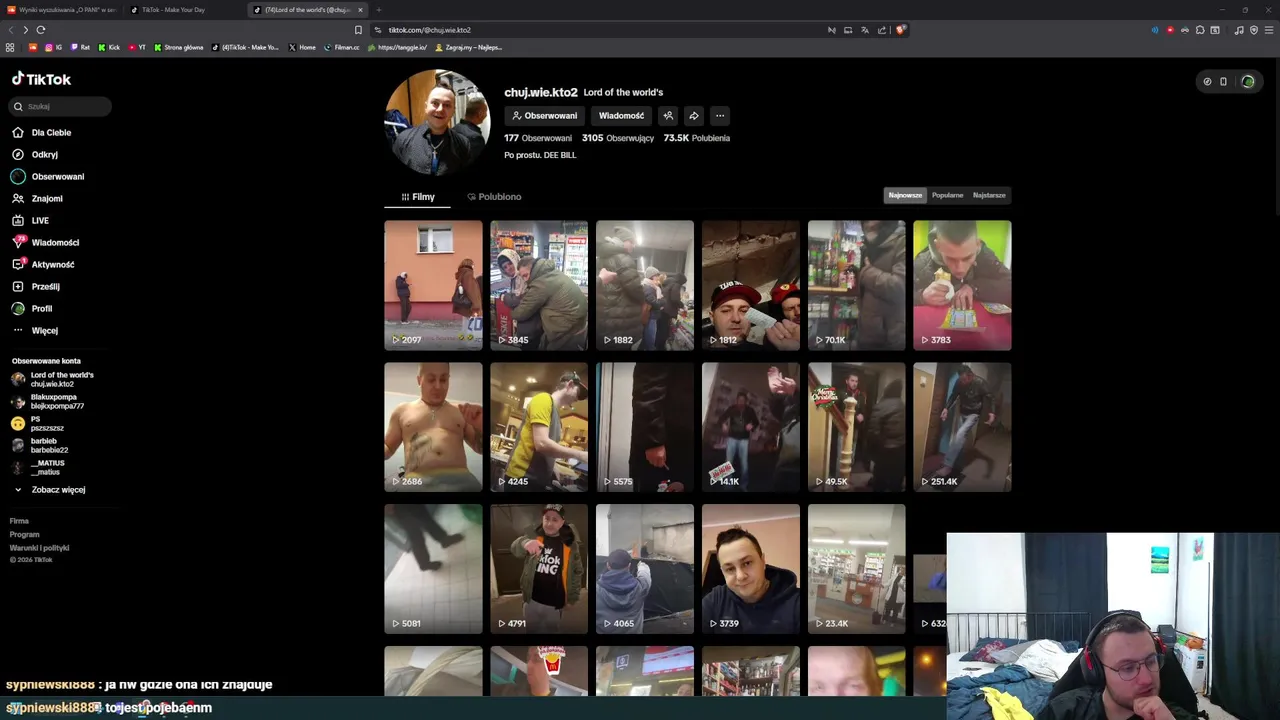The image size is (1280, 720).
Task: Click the address bar URL
Action: pyautogui.click(x=429, y=30)
